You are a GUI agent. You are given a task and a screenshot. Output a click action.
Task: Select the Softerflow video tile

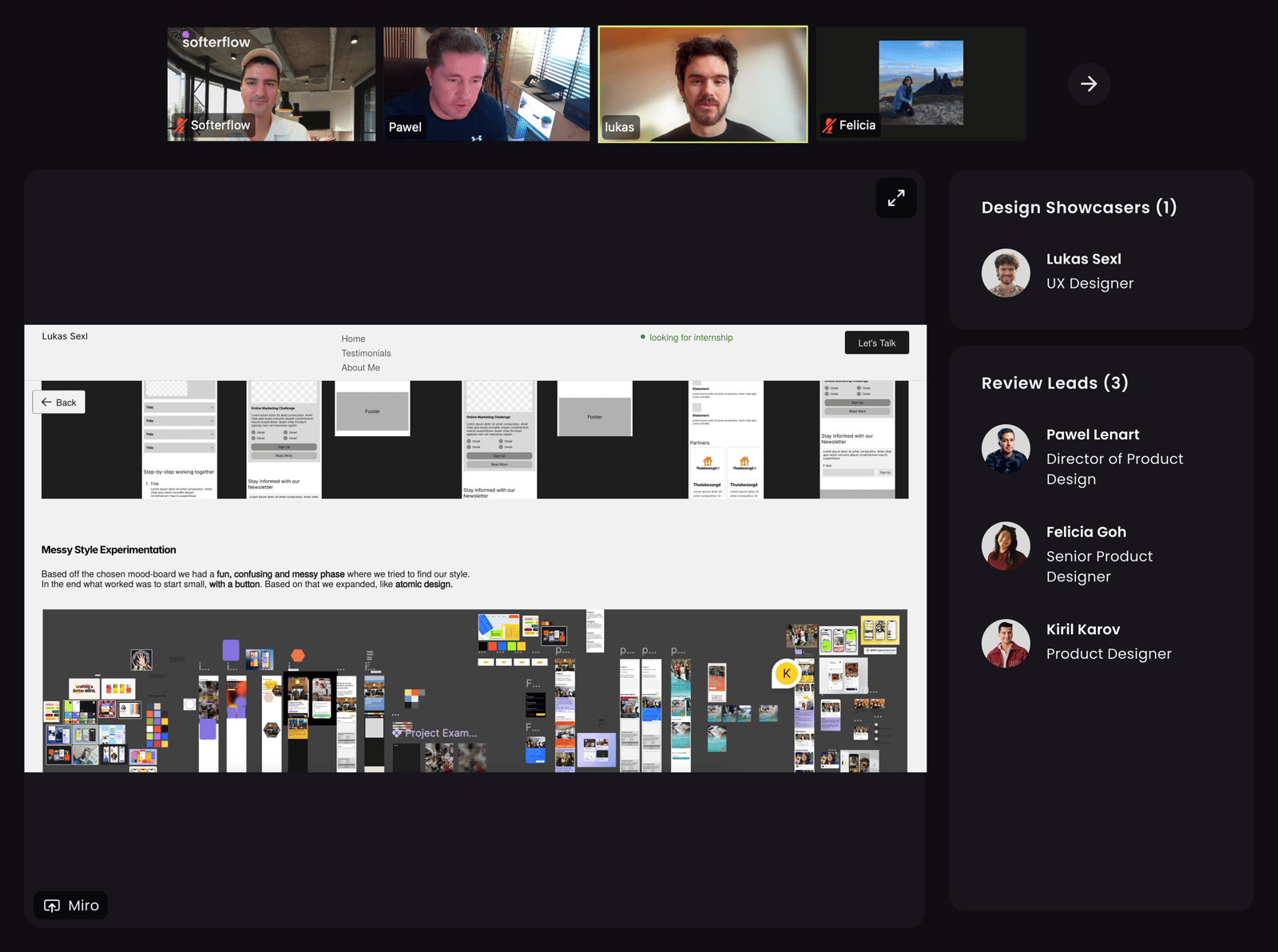tap(272, 84)
